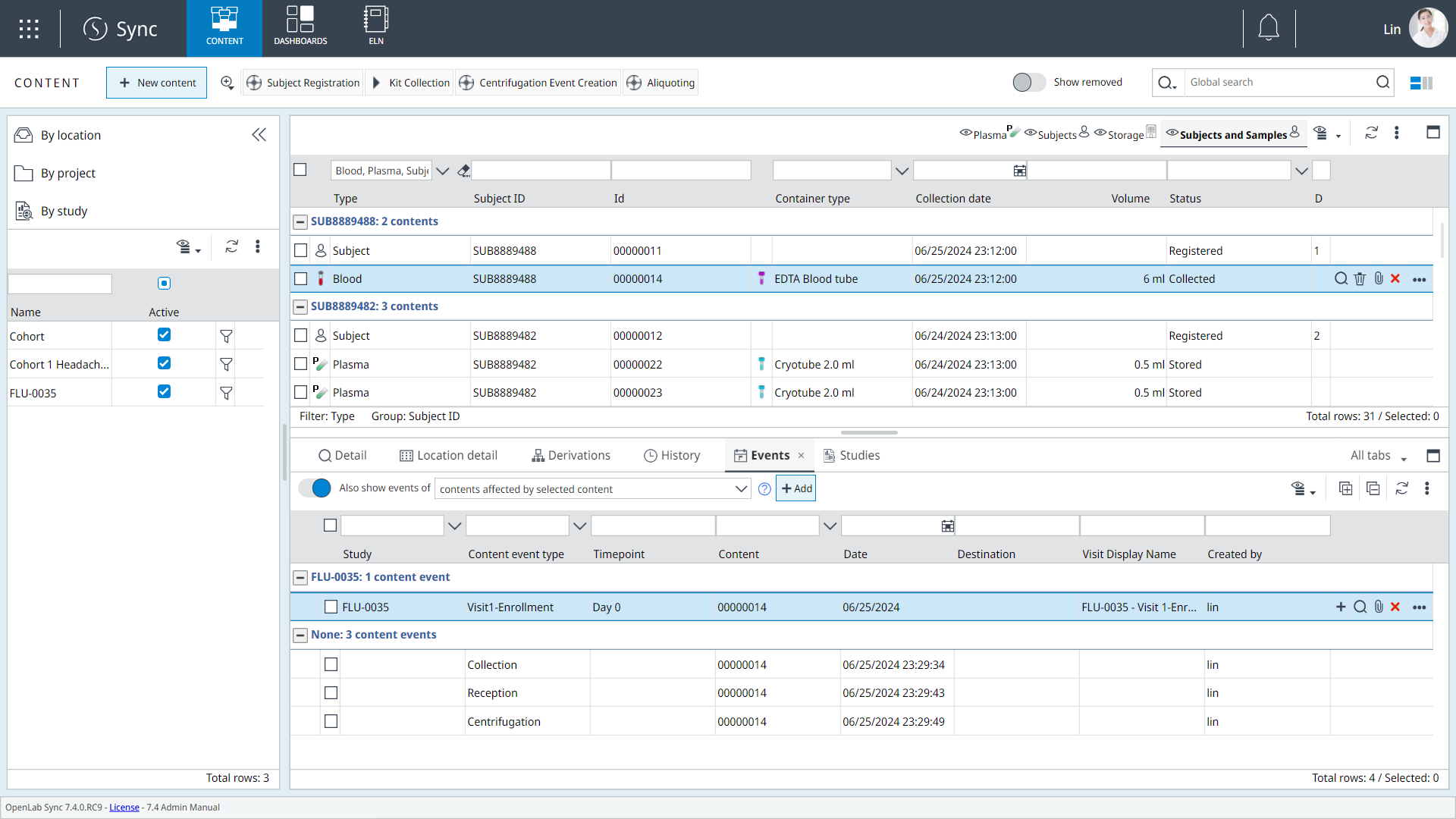
Task: Switch to Dashboards module
Action: [x=300, y=28]
